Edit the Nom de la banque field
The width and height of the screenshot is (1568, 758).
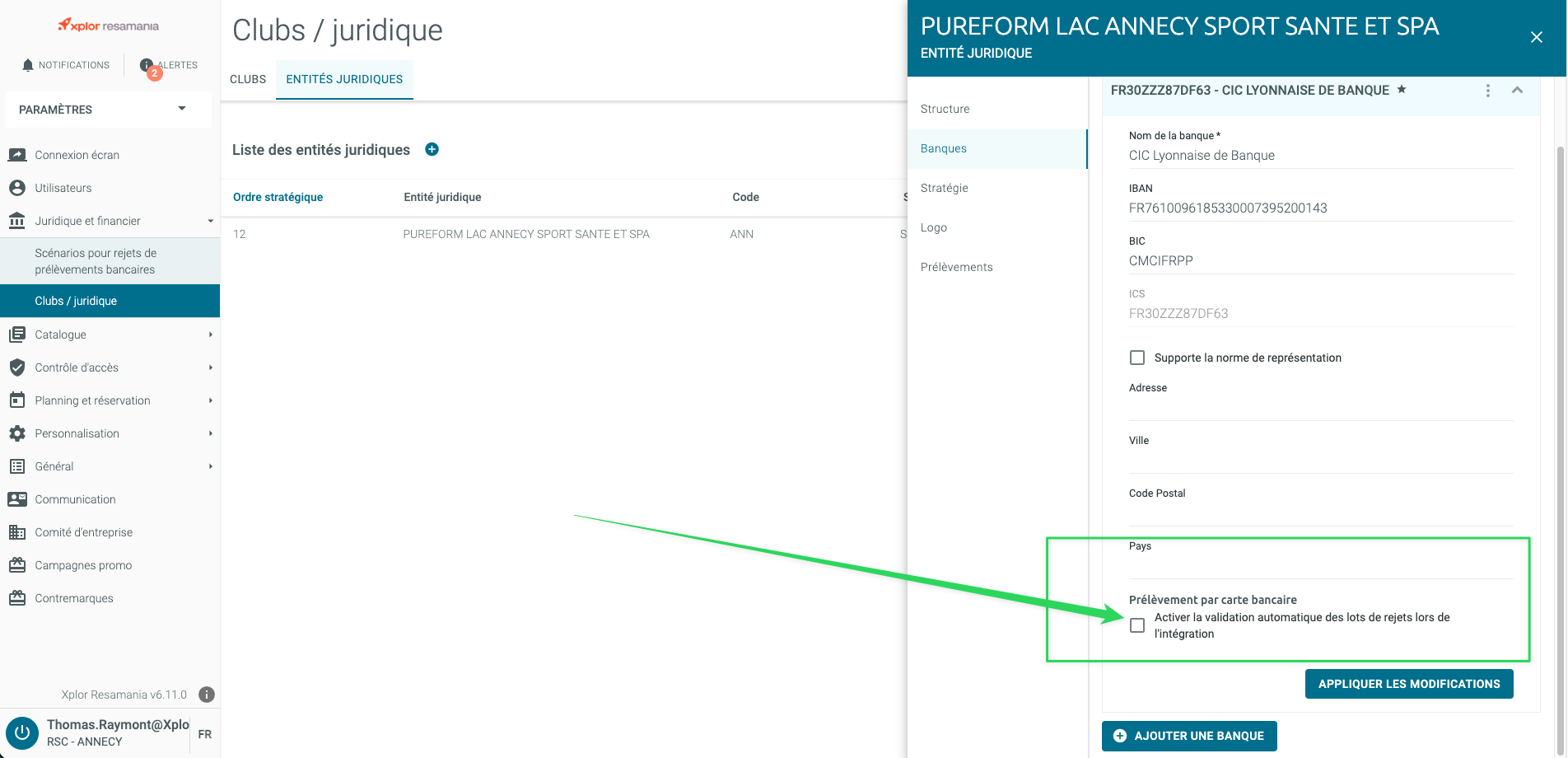click(1321, 156)
